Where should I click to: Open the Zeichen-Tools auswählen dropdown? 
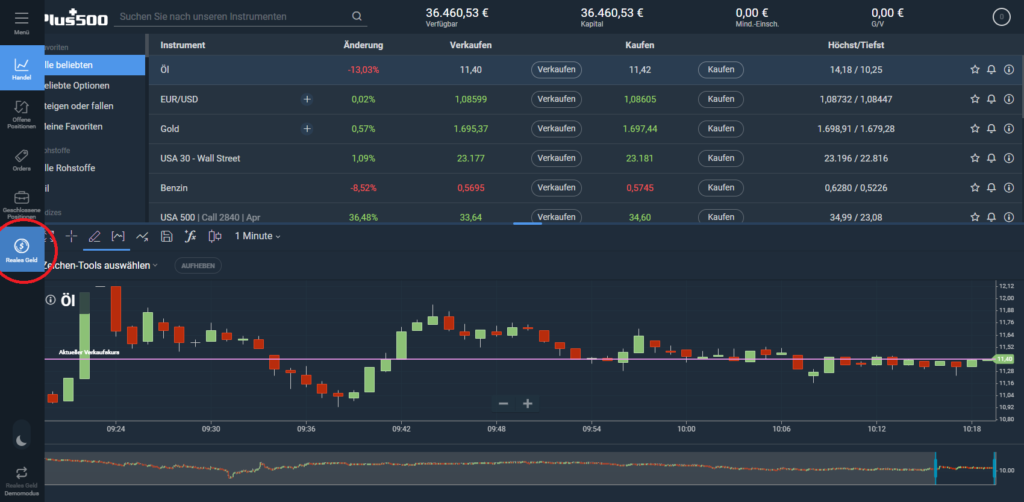(101, 266)
